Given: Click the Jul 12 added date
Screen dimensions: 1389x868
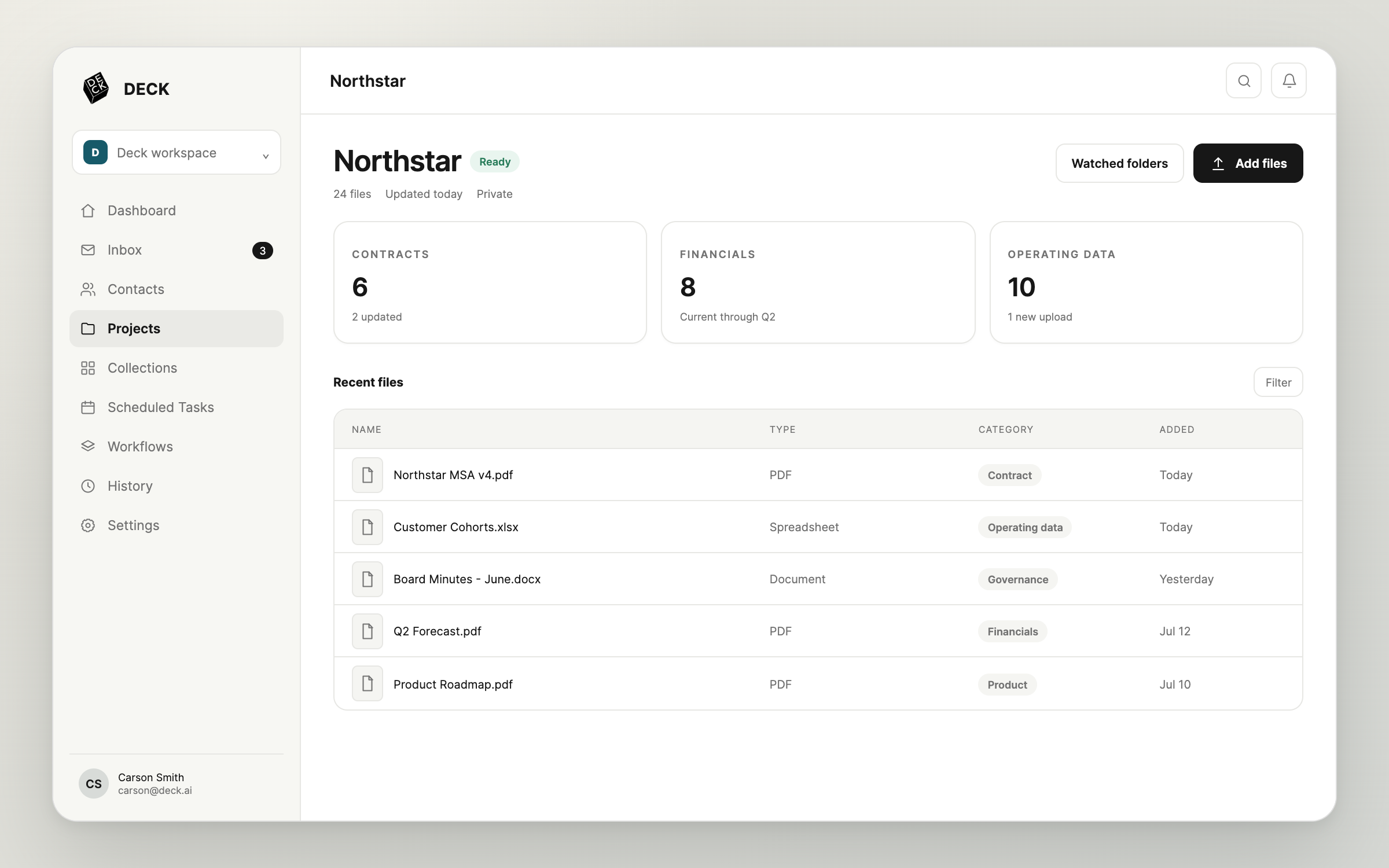Looking at the screenshot, I should point(1175,631).
